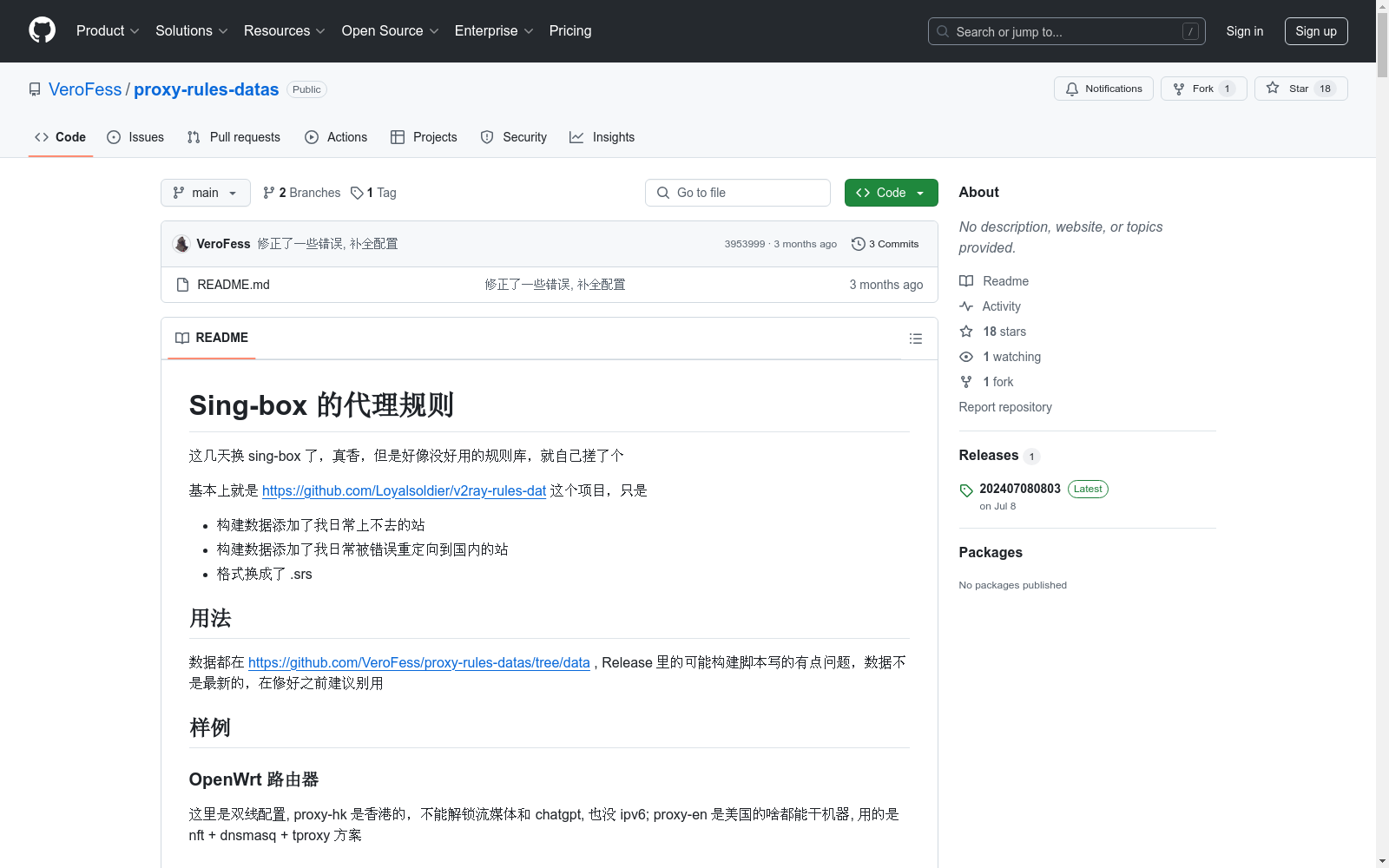Click the release tag icon

pos(966,490)
